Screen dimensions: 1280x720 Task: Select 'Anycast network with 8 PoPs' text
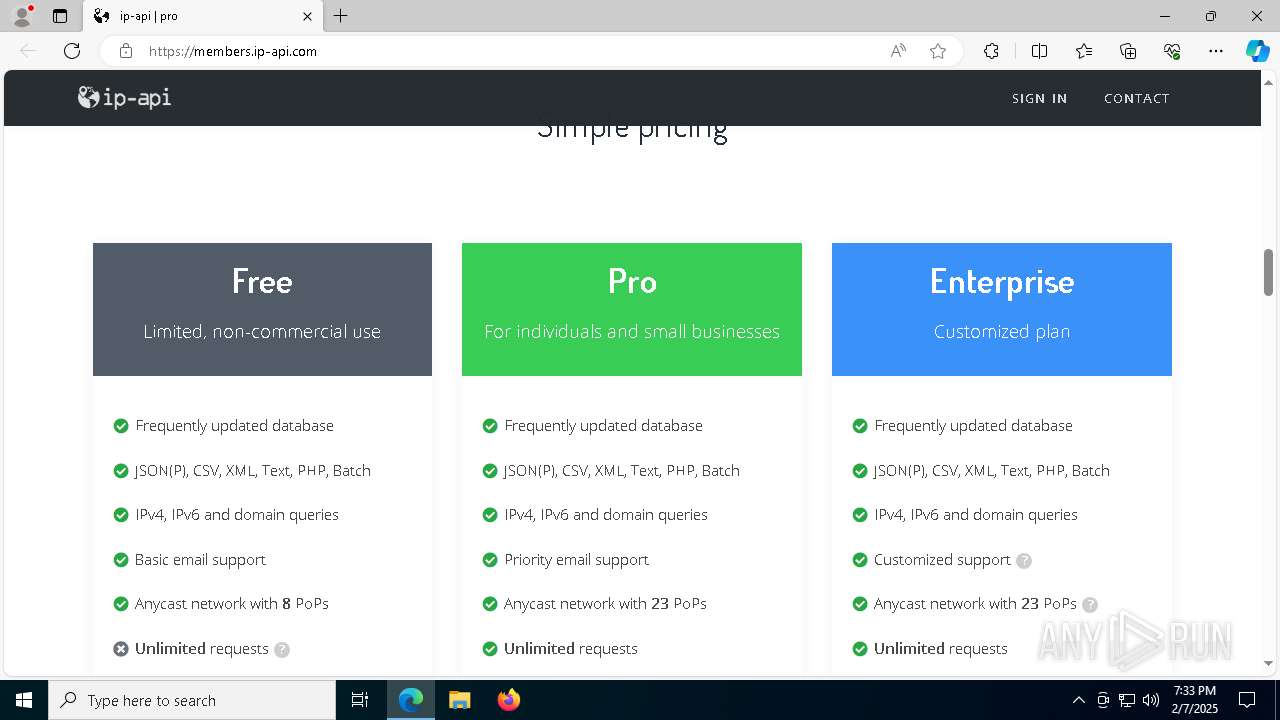pos(232,604)
